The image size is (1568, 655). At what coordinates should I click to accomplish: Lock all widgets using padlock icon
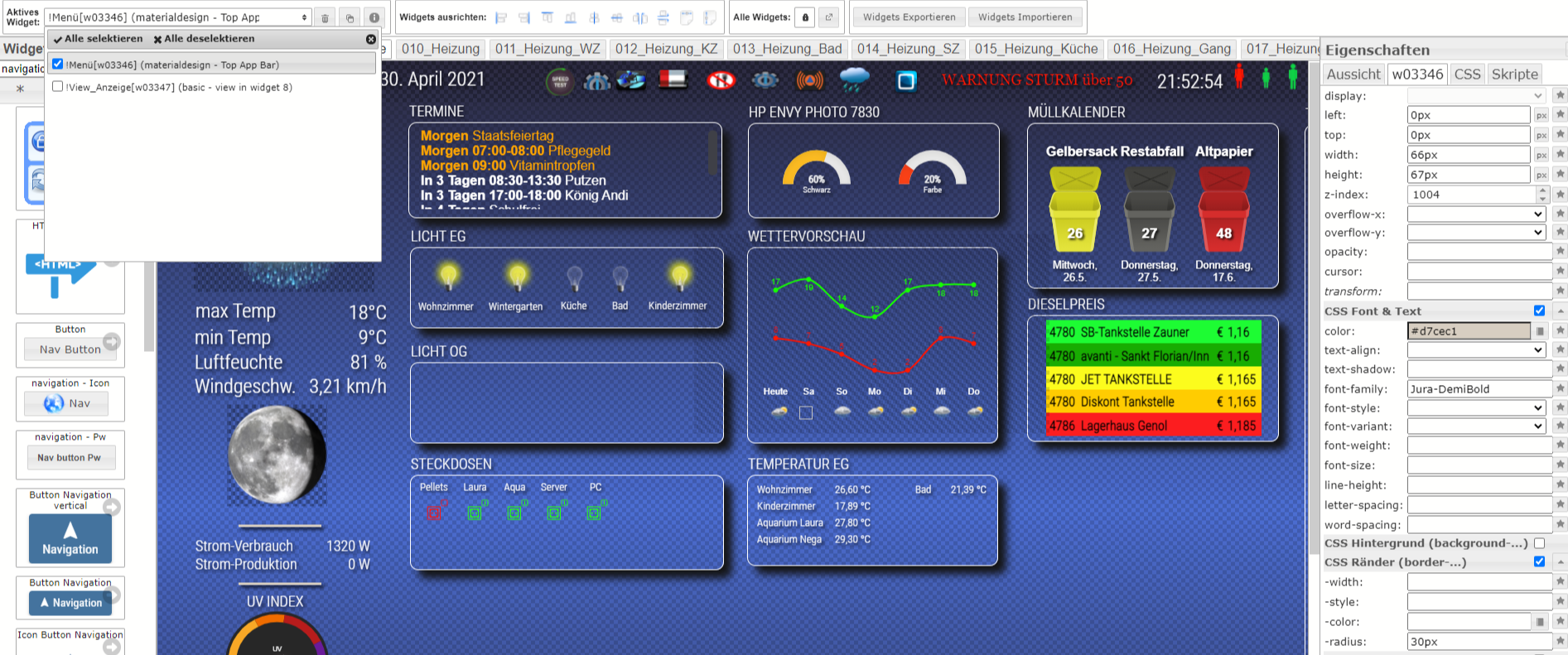805,17
